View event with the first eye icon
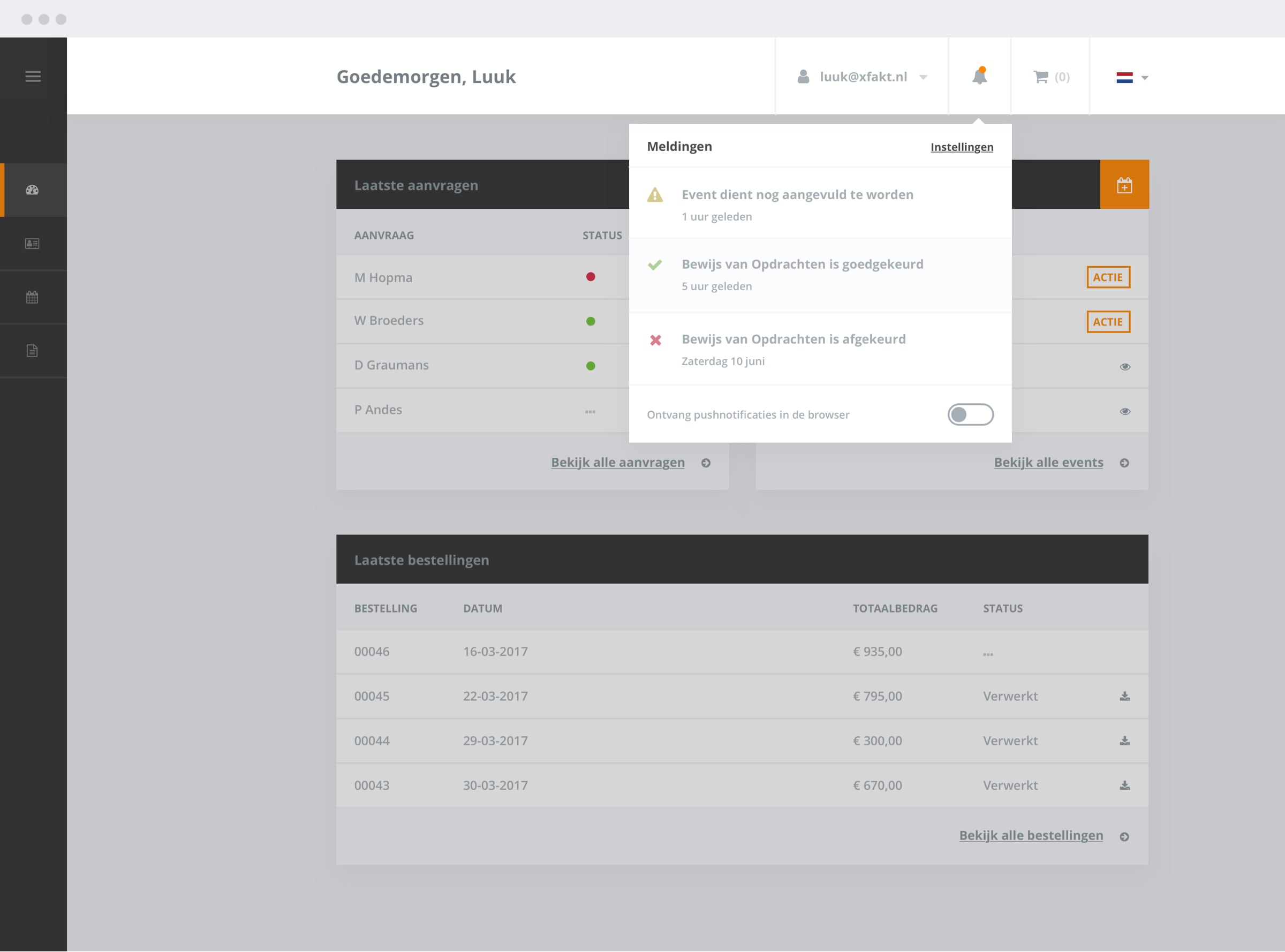The height and width of the screenshot is (952, 1285). click(x=1124, y=367)
